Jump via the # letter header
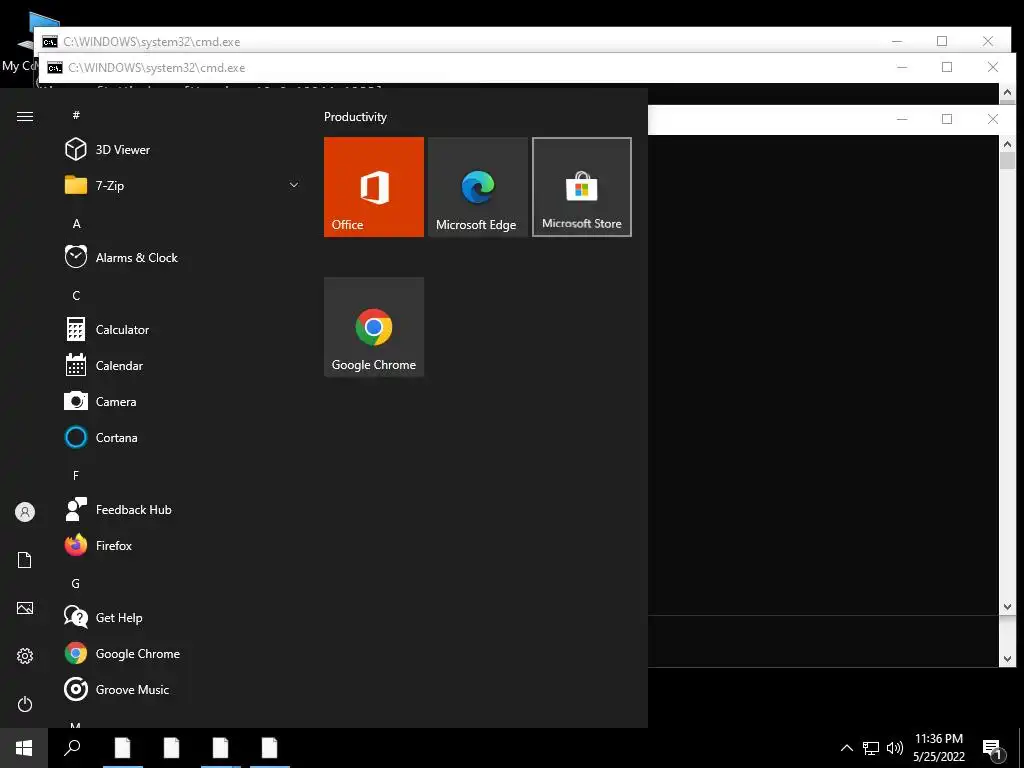 [x=76, y=115]
